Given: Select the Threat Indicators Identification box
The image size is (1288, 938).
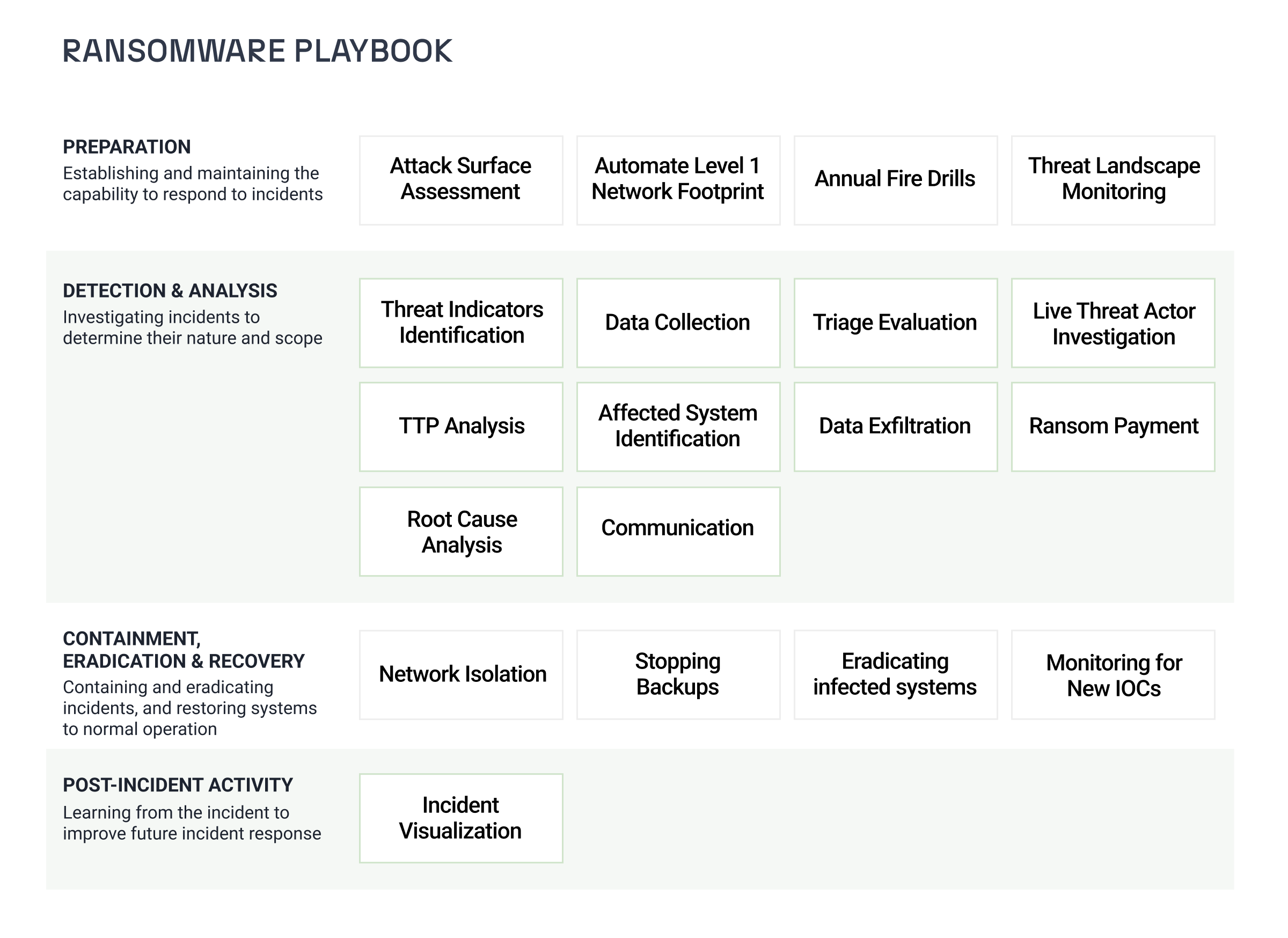Looking at the screenshot, I should tap(460, 323).
